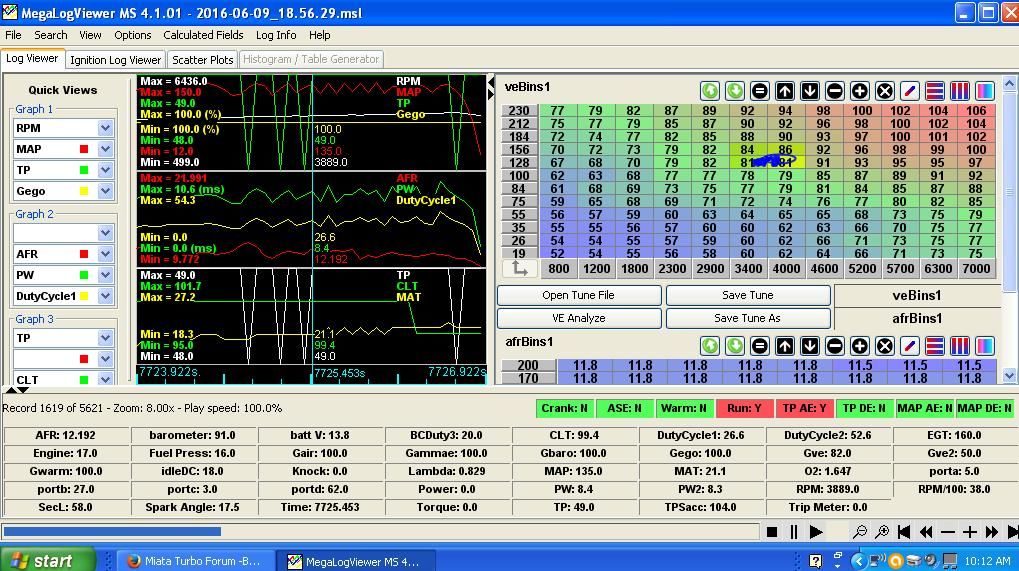Click the Open Tune File button
The height and width of the screenshot is (571, 1019).
point(579,295)
